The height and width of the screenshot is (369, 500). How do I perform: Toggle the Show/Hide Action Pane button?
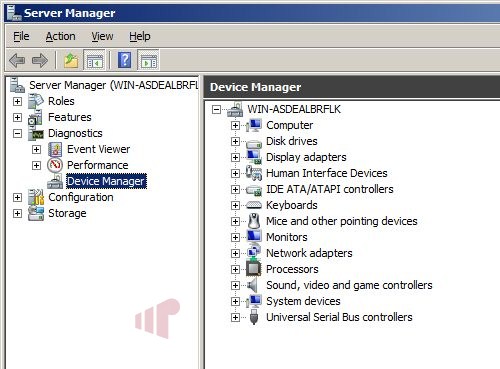click(x=148, y=60)
